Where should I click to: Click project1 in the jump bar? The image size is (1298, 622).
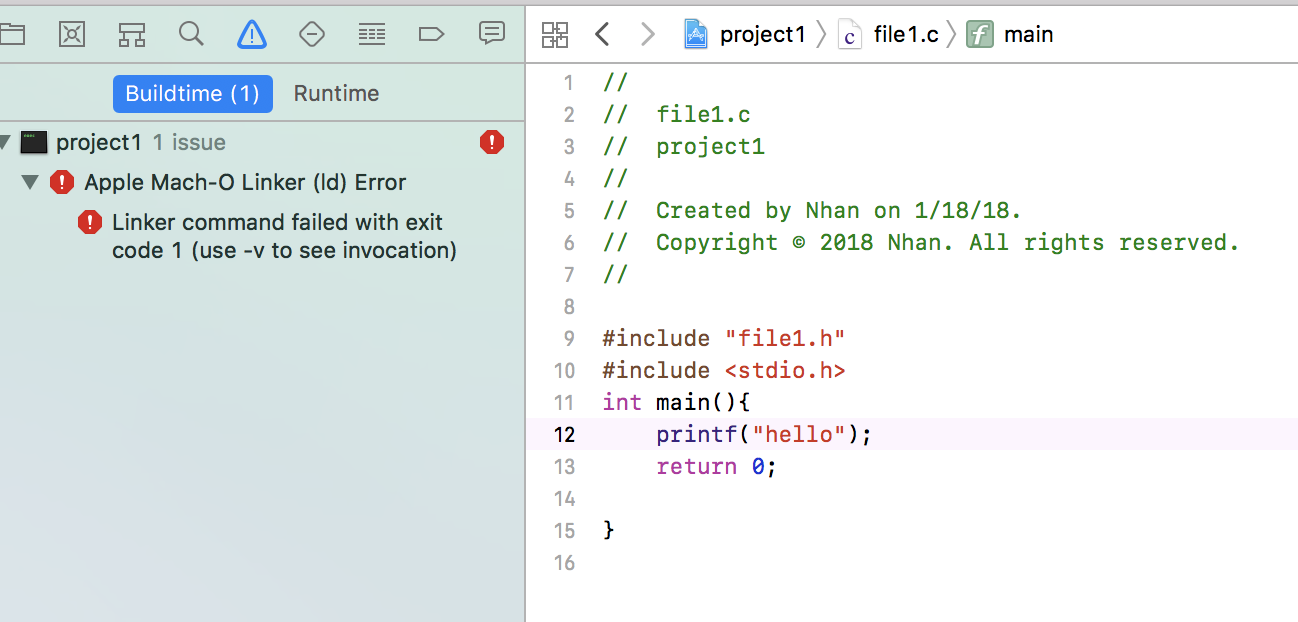[x=762, y=35]
